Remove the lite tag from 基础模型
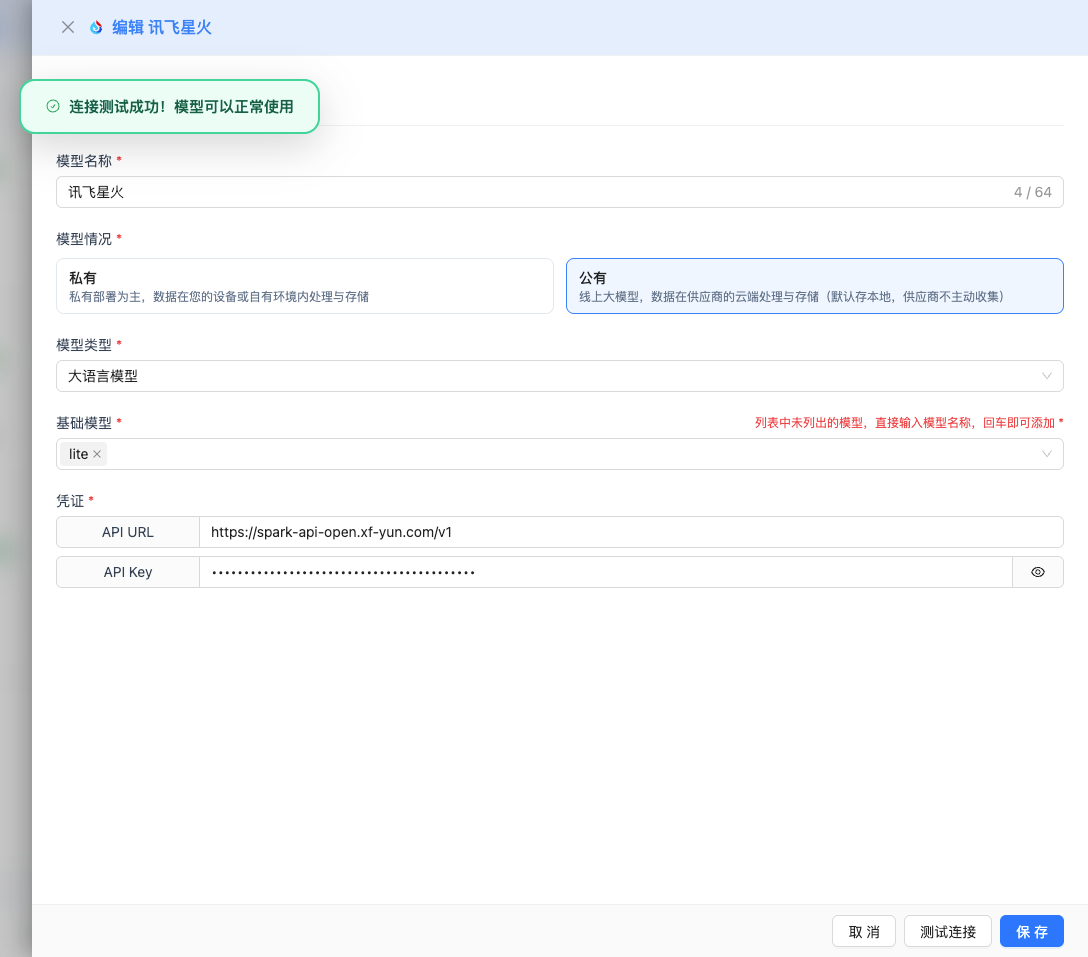Image resolution: width=1088 pixels, height=957 pixels. click(97, 454)
